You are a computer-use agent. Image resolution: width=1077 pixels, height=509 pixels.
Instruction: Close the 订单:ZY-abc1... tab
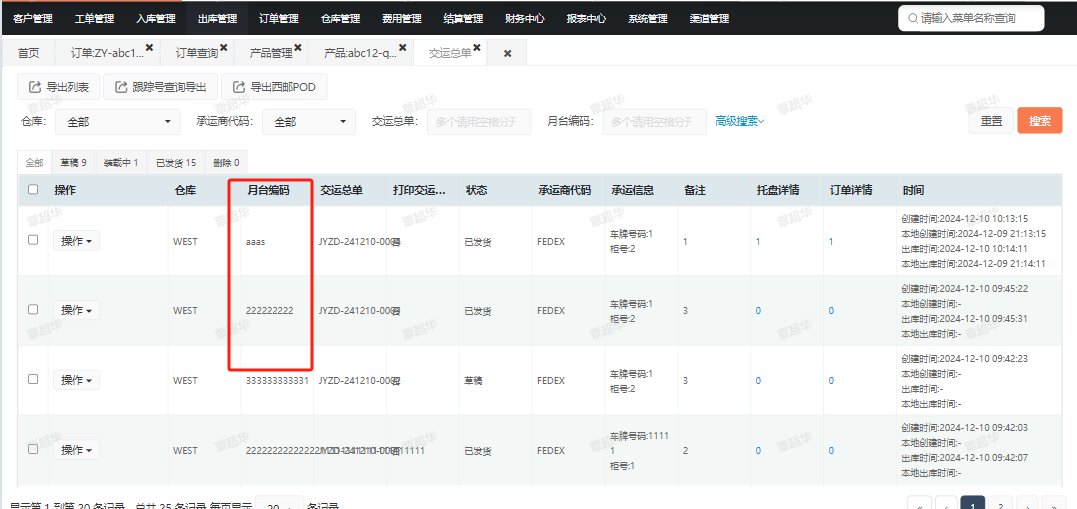point(149,47)
